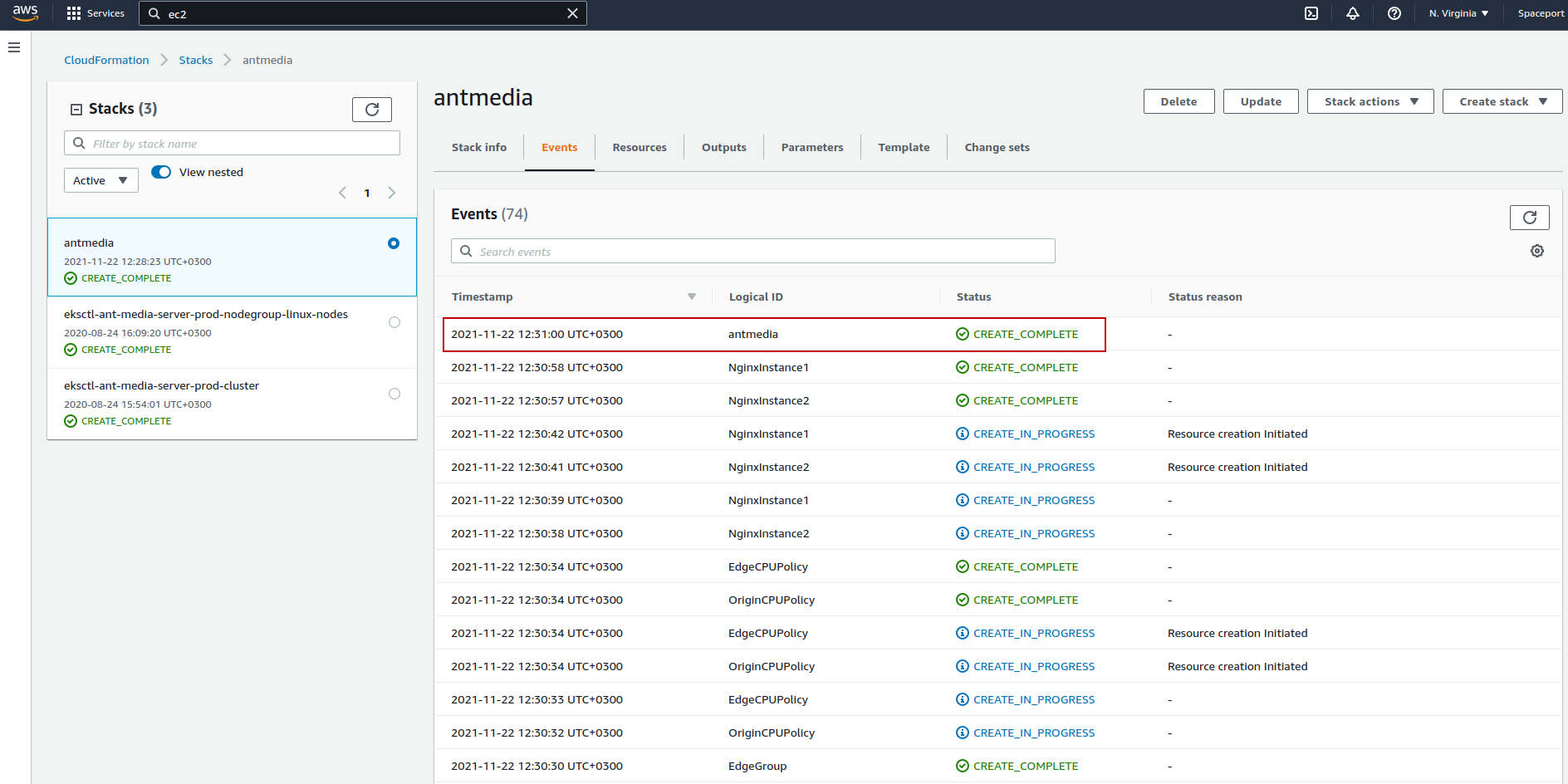Sort by Timestamp arrow
The height and width of the screenshot is (784, 1568).
coord(691,296)
